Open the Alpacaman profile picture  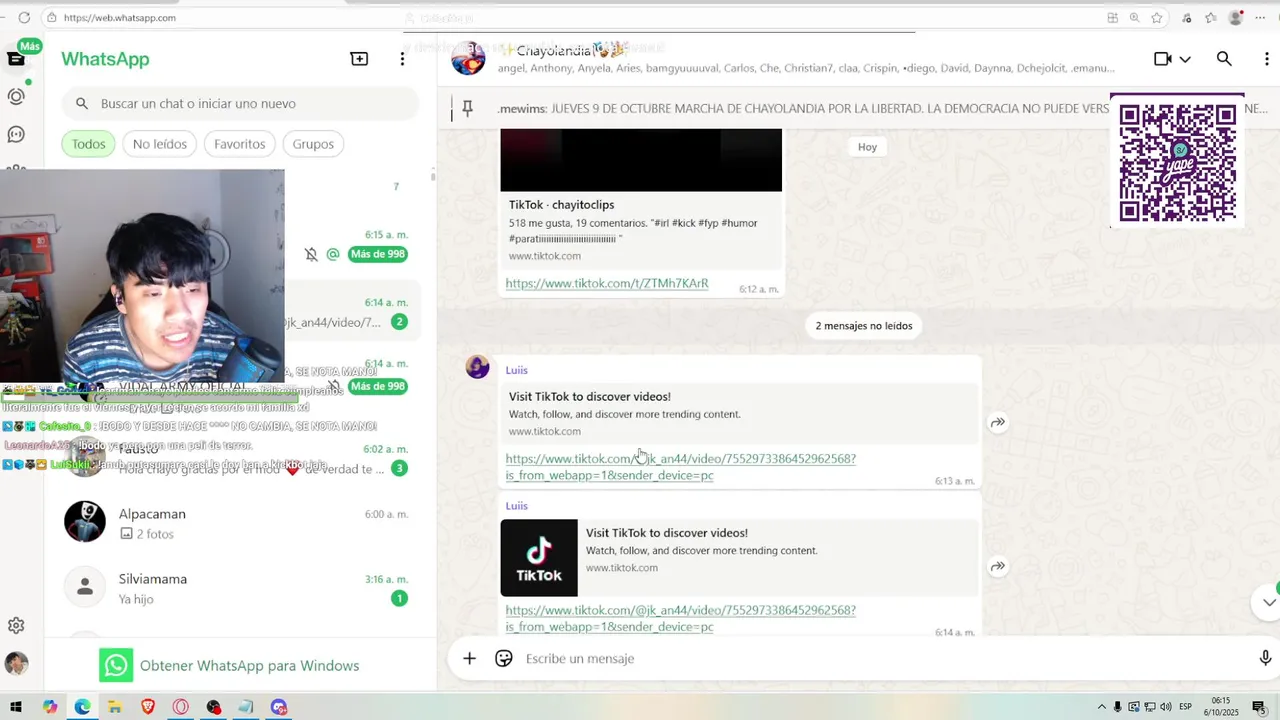click(85, 521)
